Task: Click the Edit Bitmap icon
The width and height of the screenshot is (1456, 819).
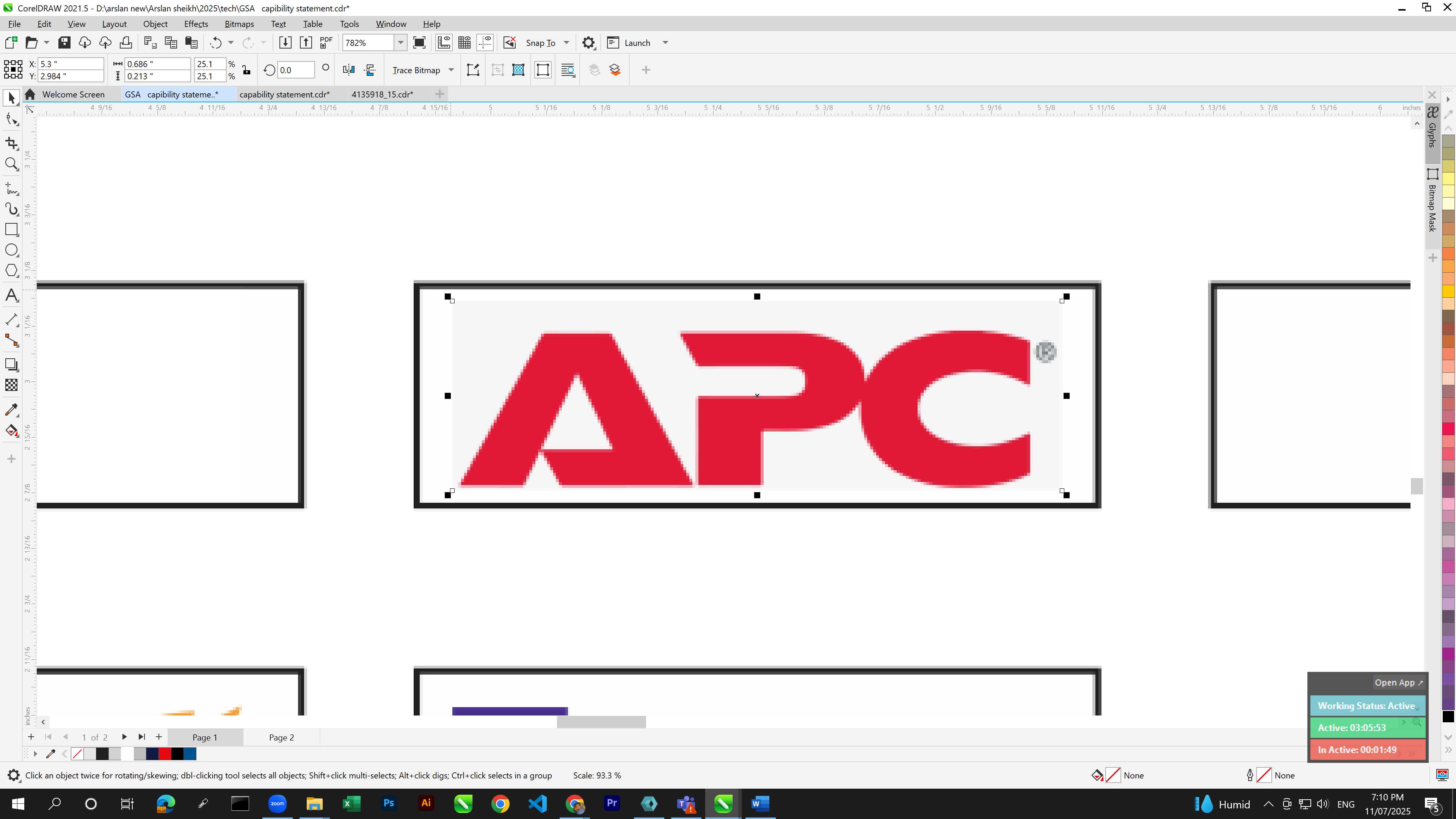Action: pos(473,70)
